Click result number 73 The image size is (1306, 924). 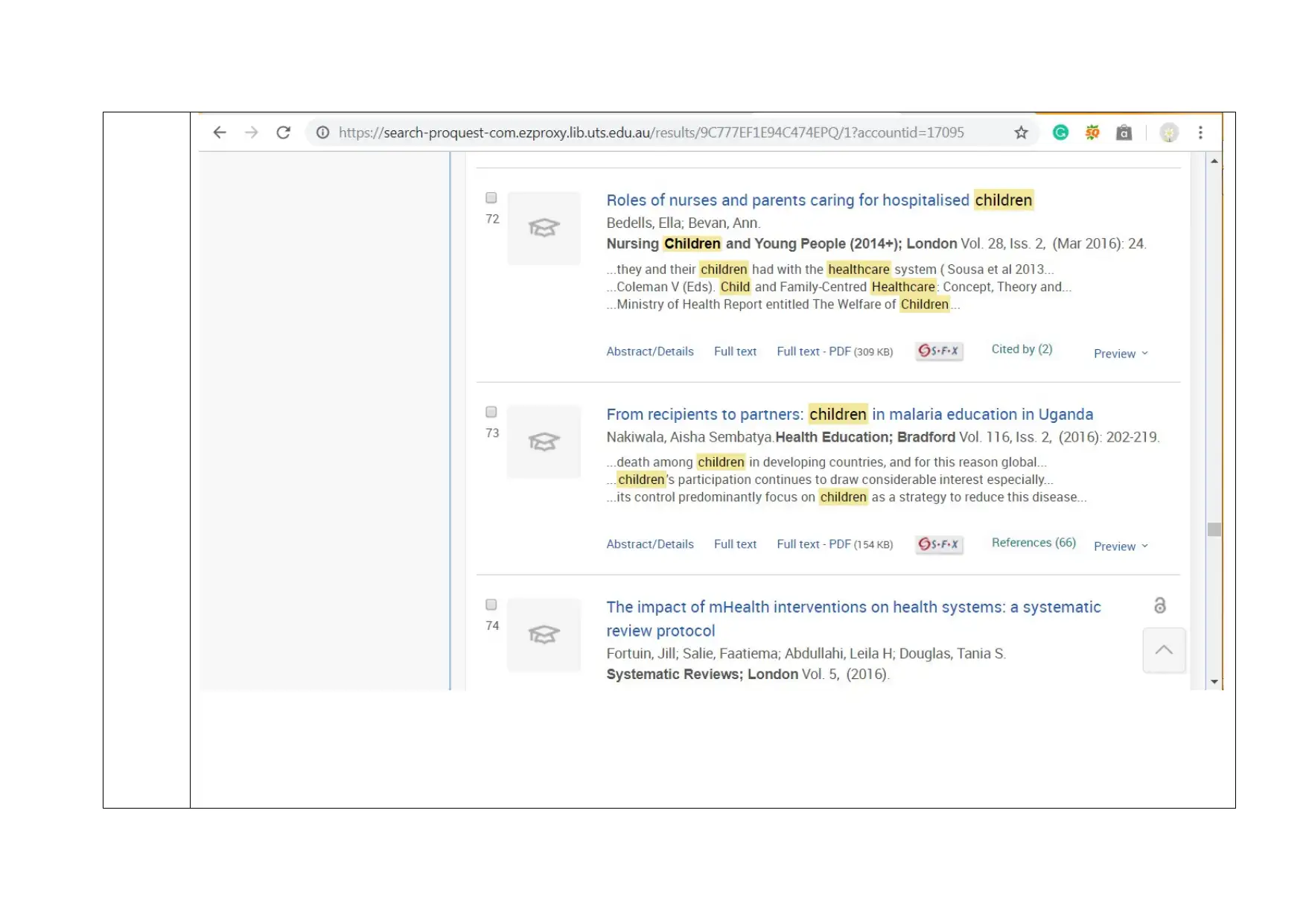[492, 433]
